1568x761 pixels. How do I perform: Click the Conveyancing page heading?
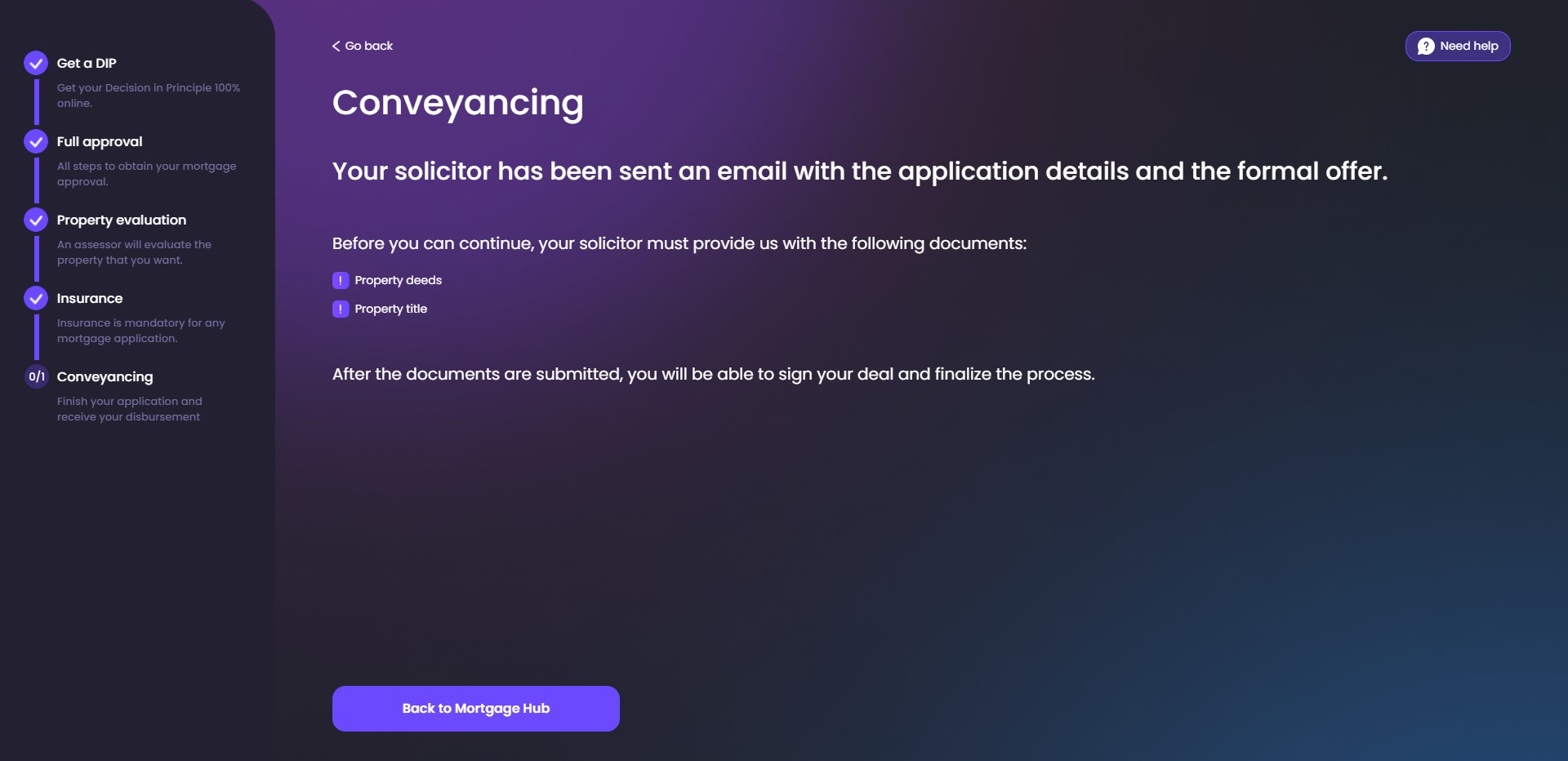457,103
